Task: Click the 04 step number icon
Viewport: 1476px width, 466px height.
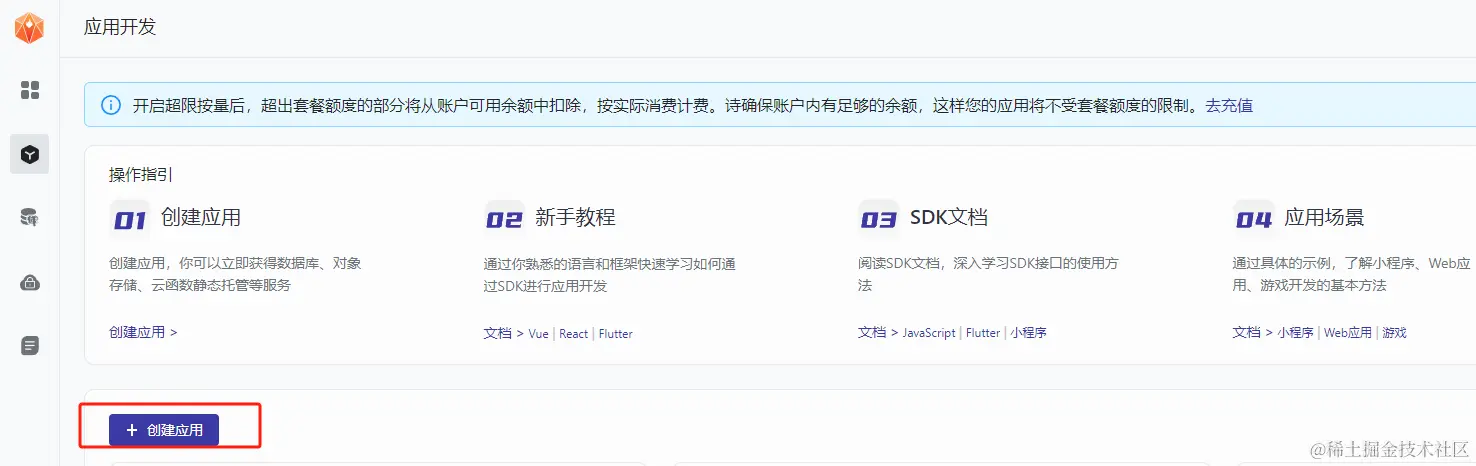Action: pyautogui.click(x=1253, y=219)
